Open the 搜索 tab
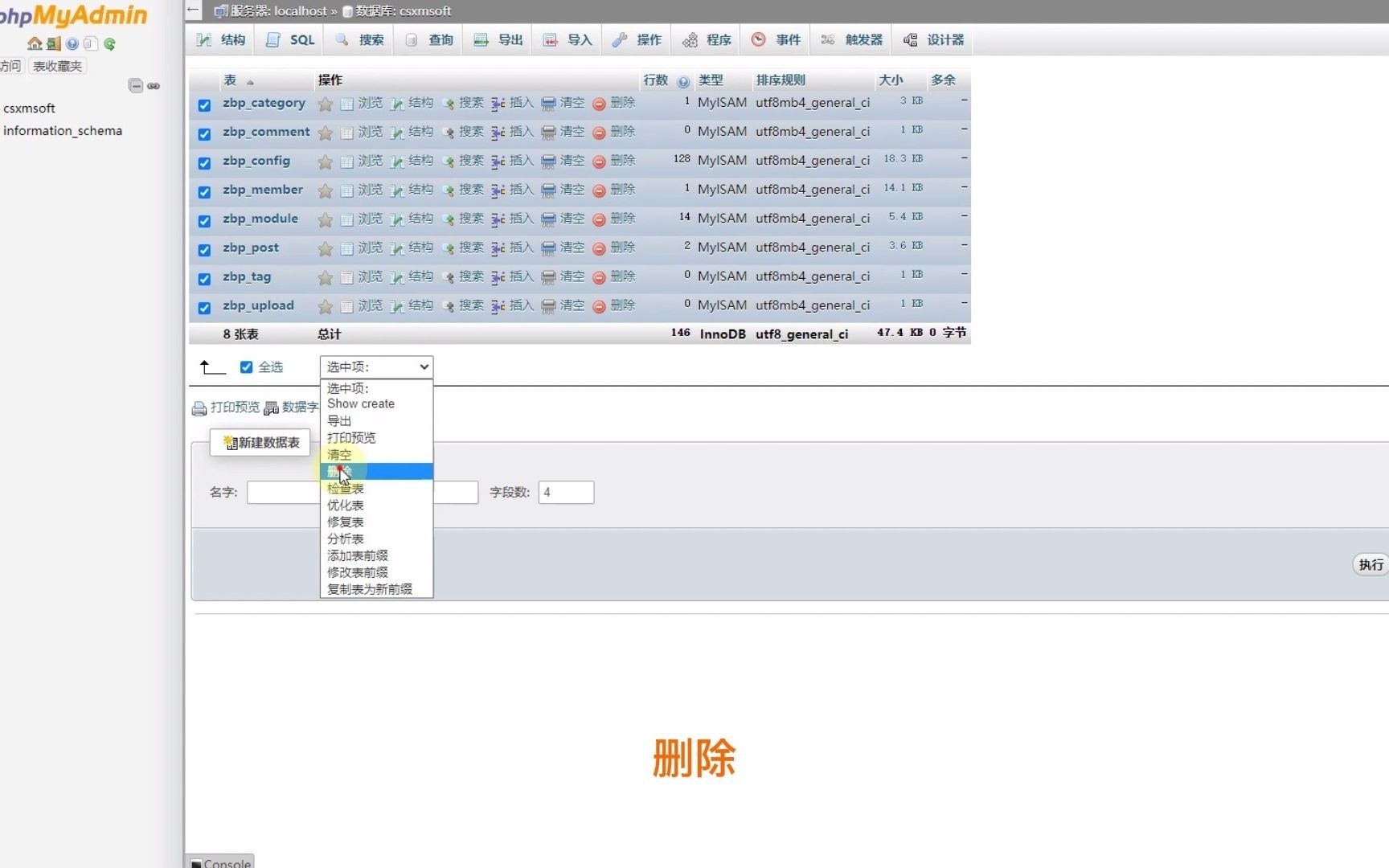This screenshot has height=868, width=1389. [359, 39]
